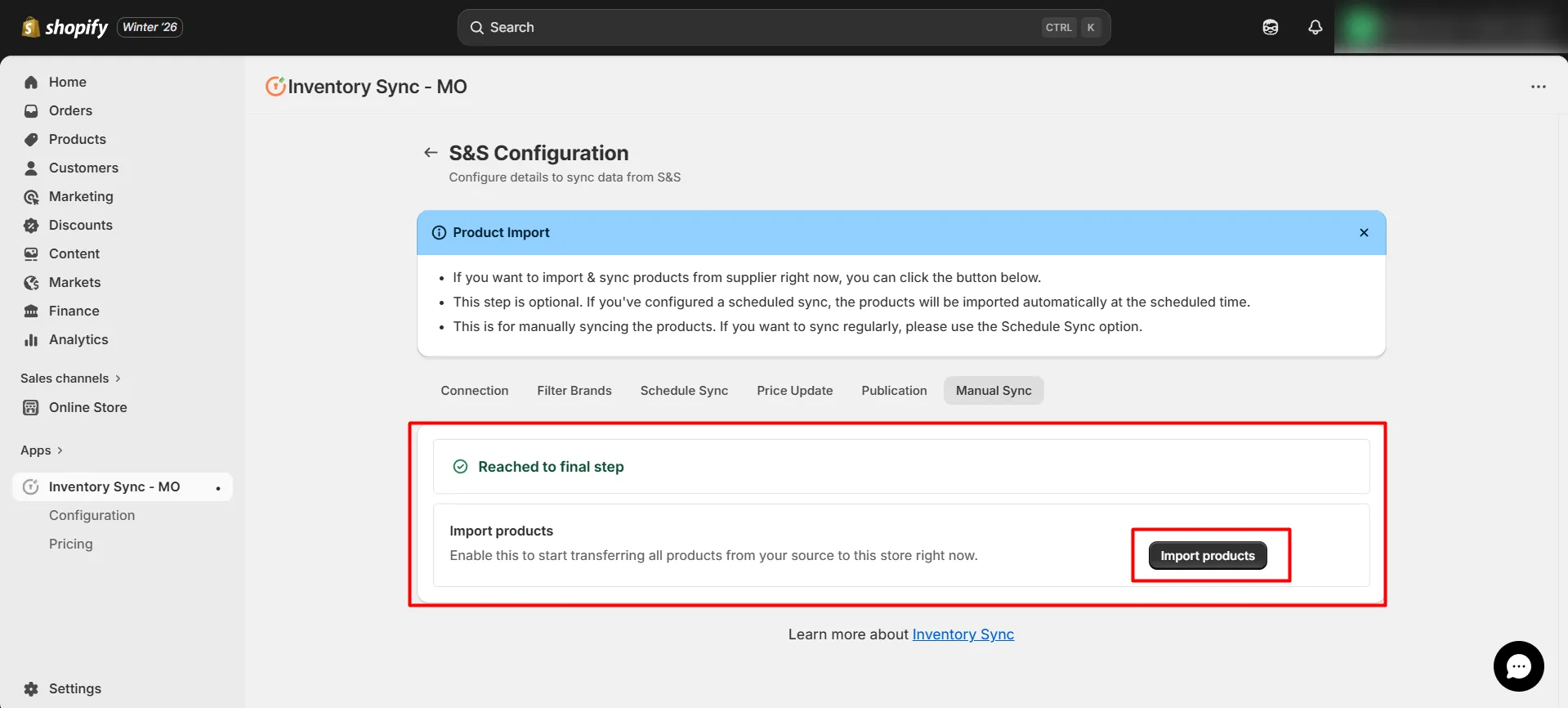Viewport: 1568px width, 708px height.
Task: Open the Finance menu label
Action: coord(74,311)
